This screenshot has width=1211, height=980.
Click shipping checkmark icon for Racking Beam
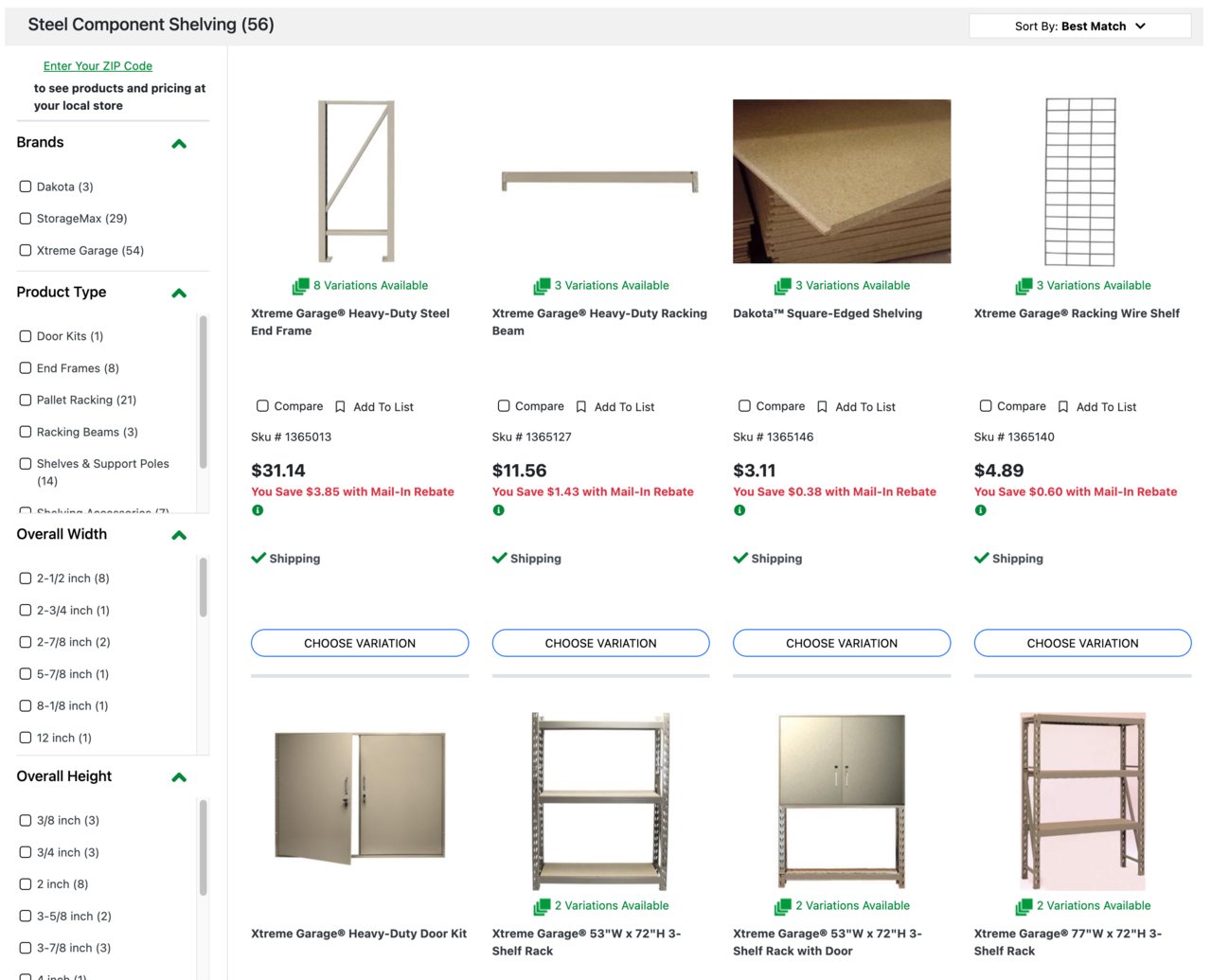pos(500,558)
